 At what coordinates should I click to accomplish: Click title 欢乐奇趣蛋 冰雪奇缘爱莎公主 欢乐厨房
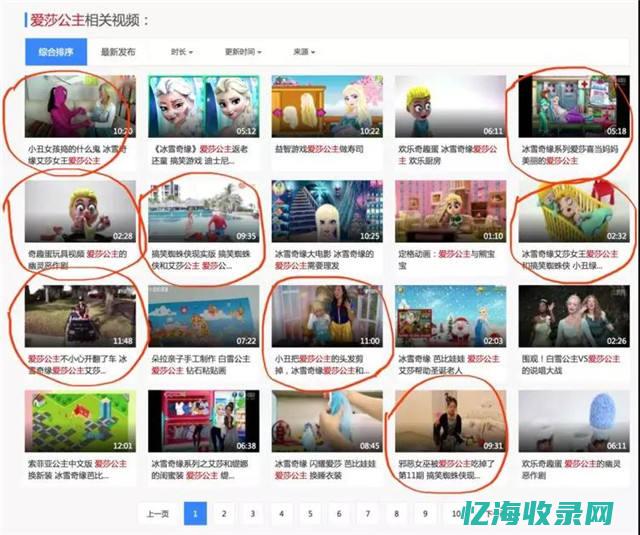pyautogui.click(x=448, y=155)
